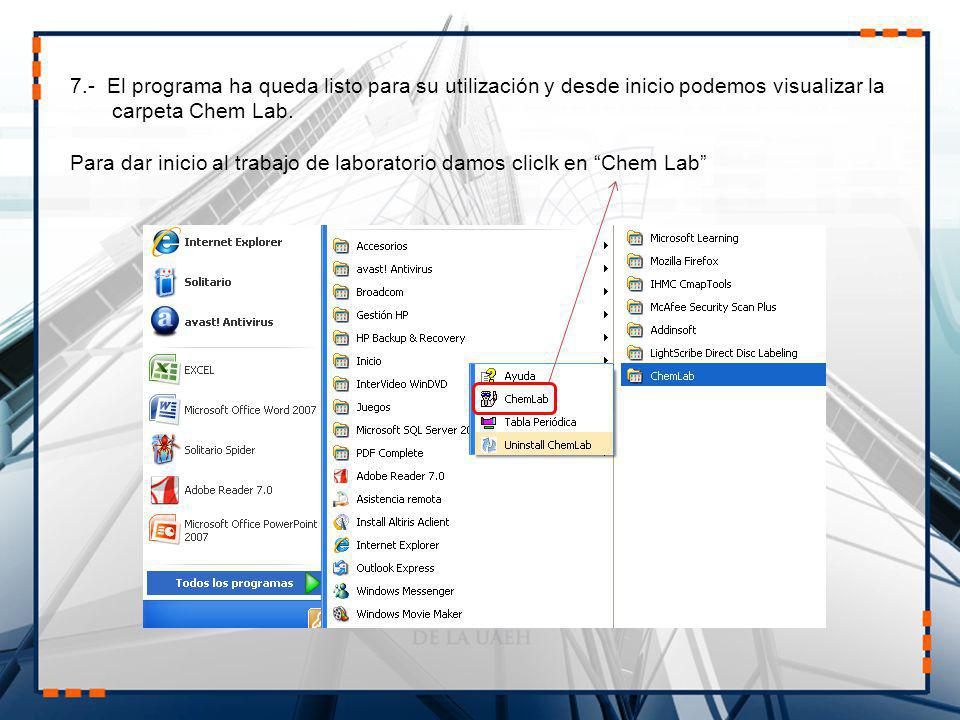Click green arrow beside Todos los programas
Image resolution: width=960 pixels, height=720 pixels.
click(312, 583)
